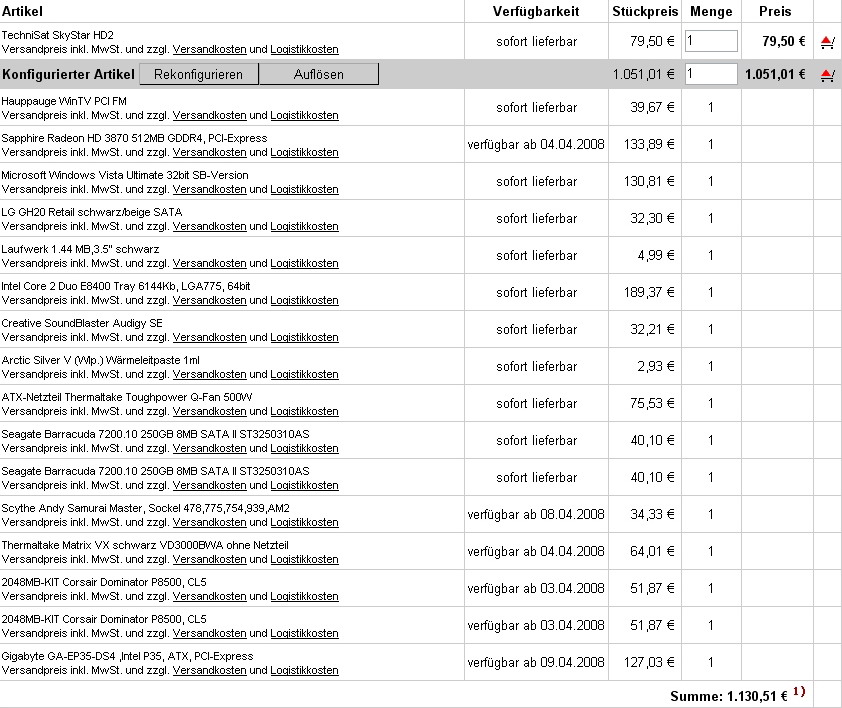842x708 pixels.
Task: Open Logistikkosten link under Gigabyte GA-EP35-DS4
Action: (304, 671)
